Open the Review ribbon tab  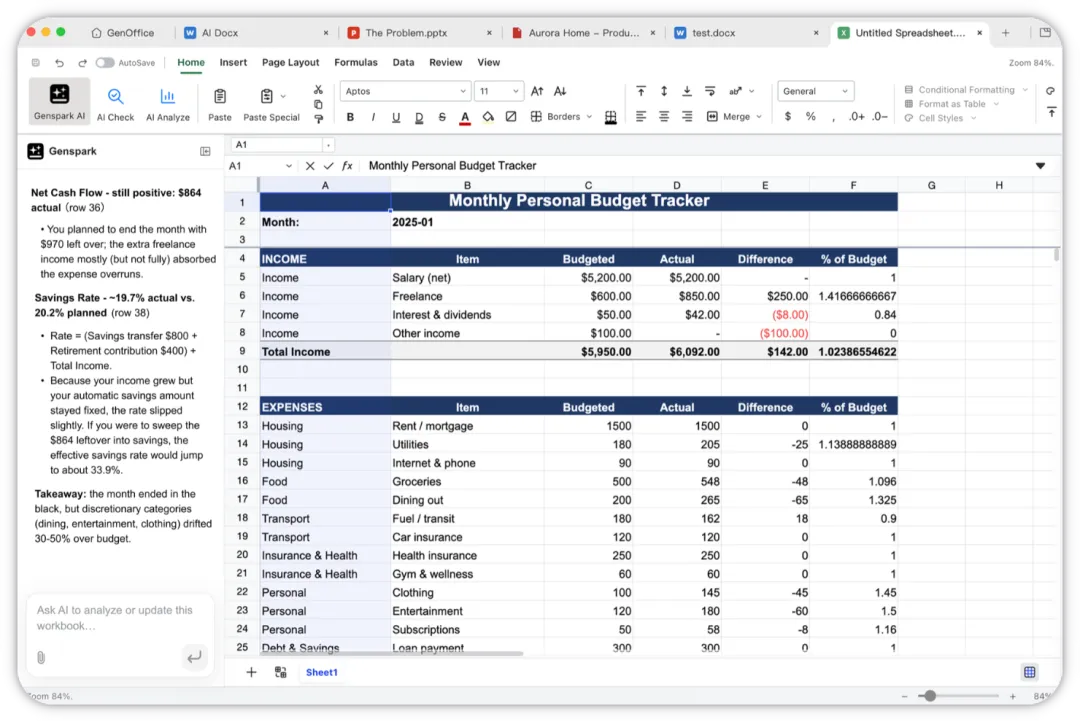(x=446, y=63)
